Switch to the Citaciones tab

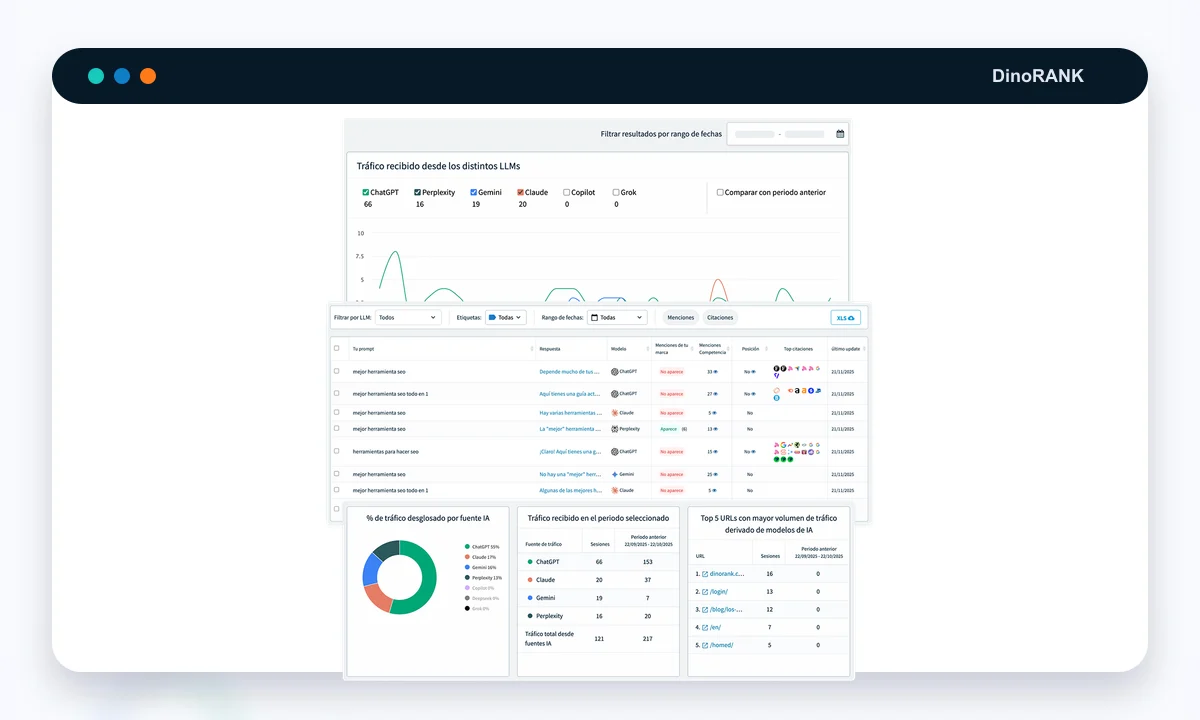(x=720, y=317)
